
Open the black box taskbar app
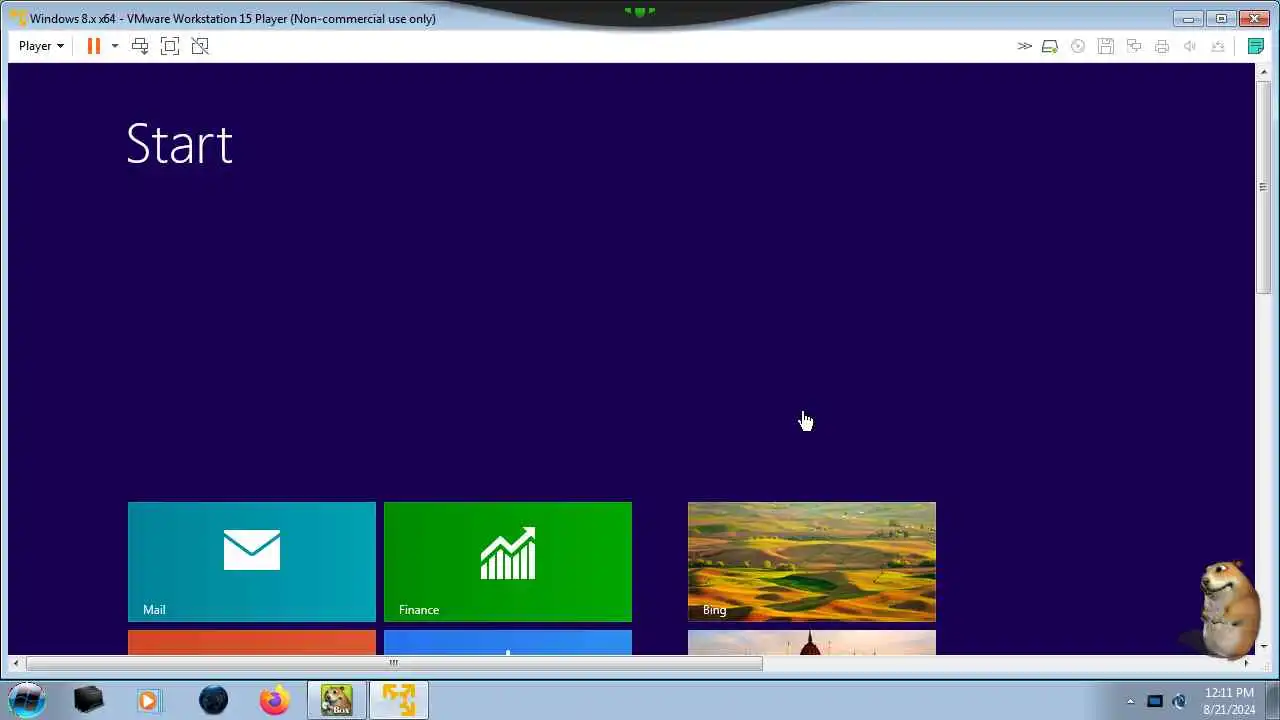click(x=89, y=700)
